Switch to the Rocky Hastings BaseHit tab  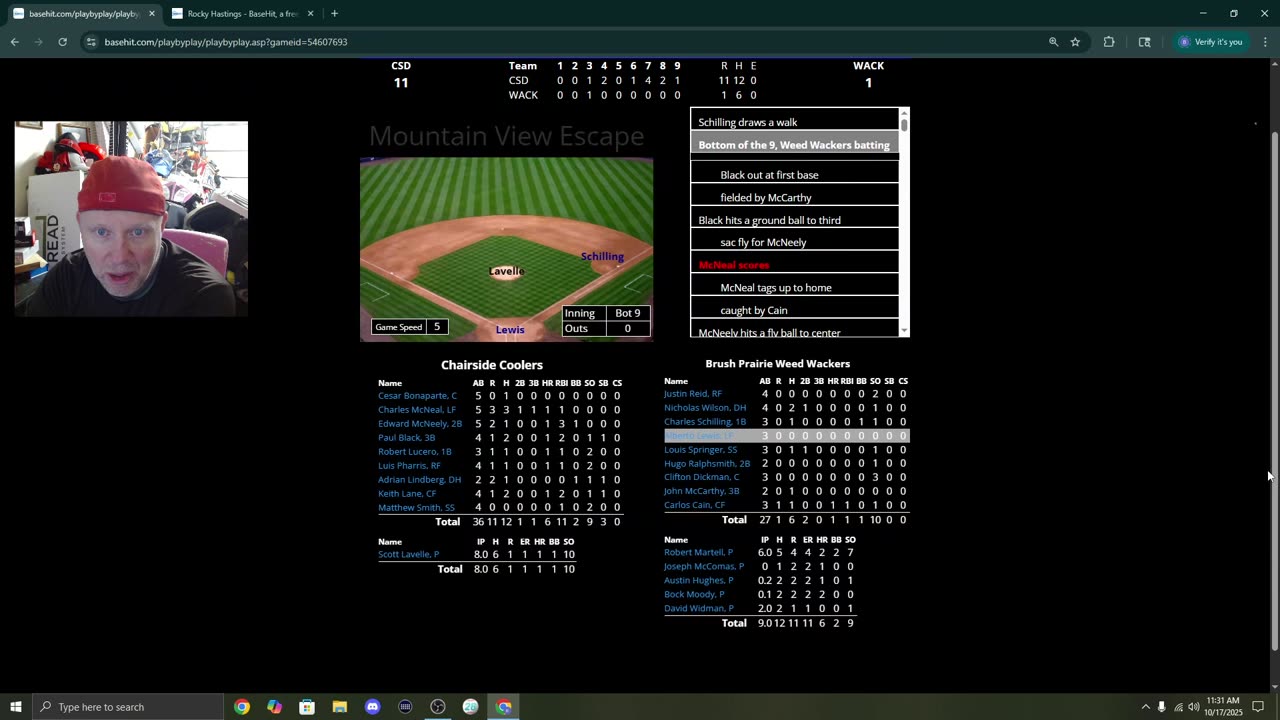[242, 14]
